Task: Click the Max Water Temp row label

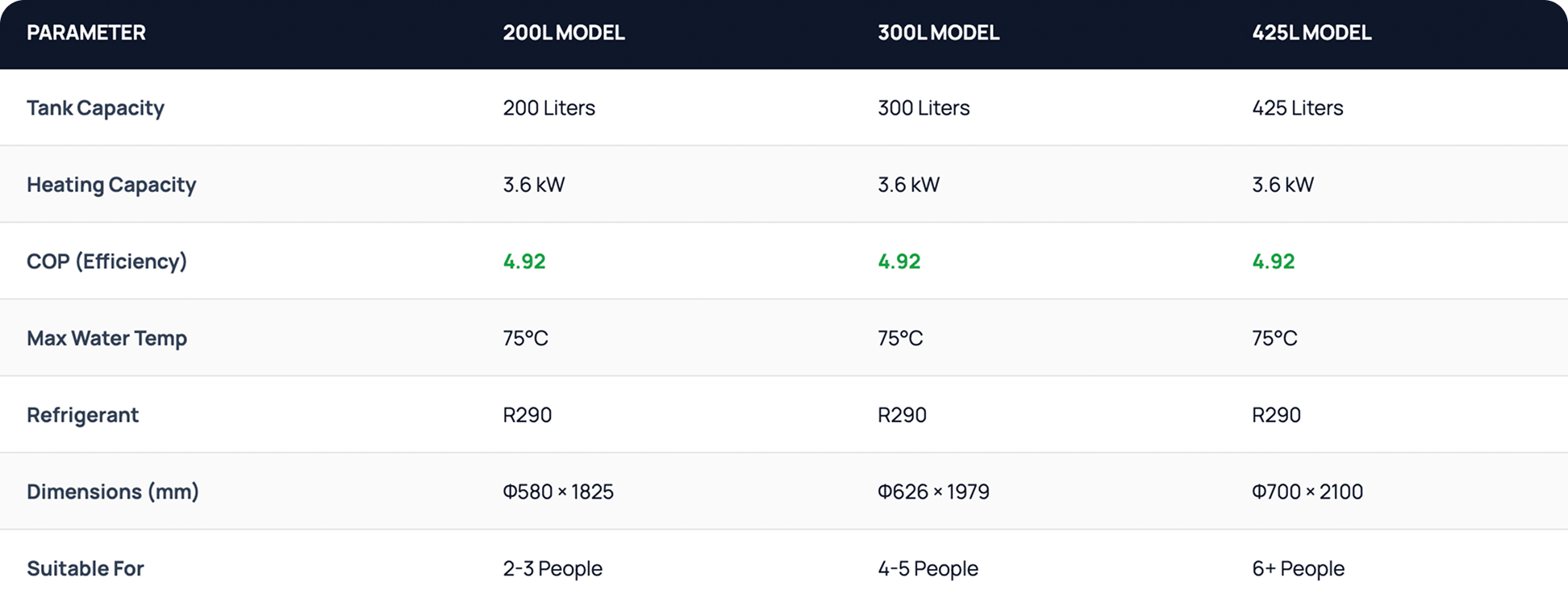Action: coord(106,338)
